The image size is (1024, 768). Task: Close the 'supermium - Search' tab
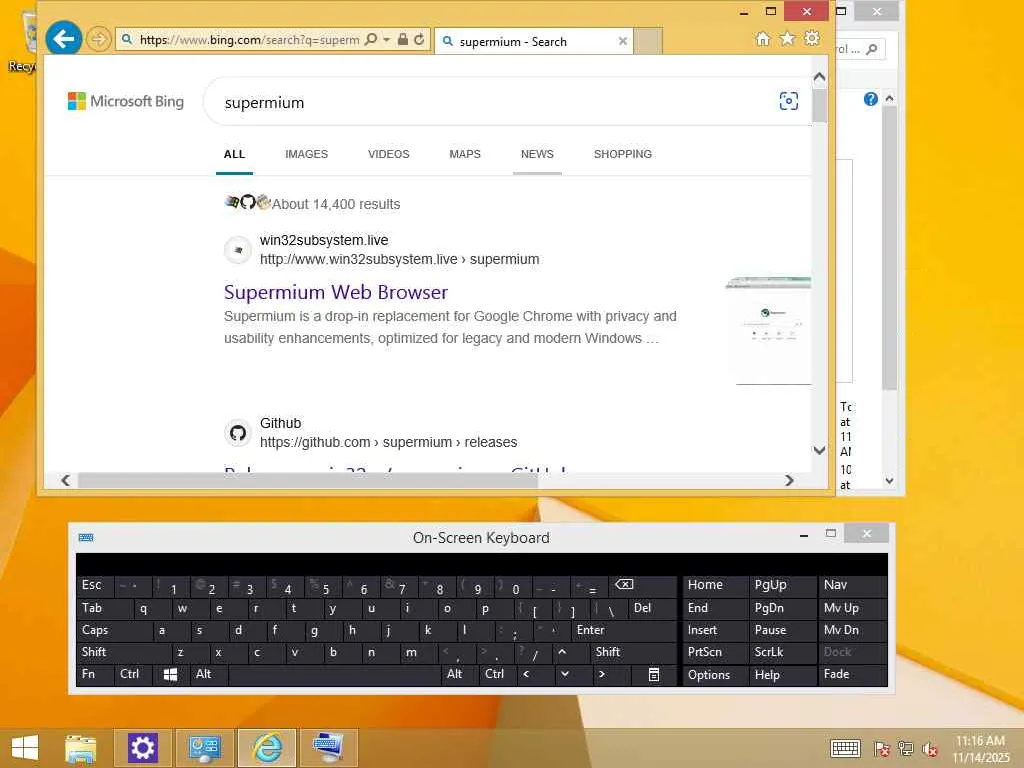[x=622, y=41]
